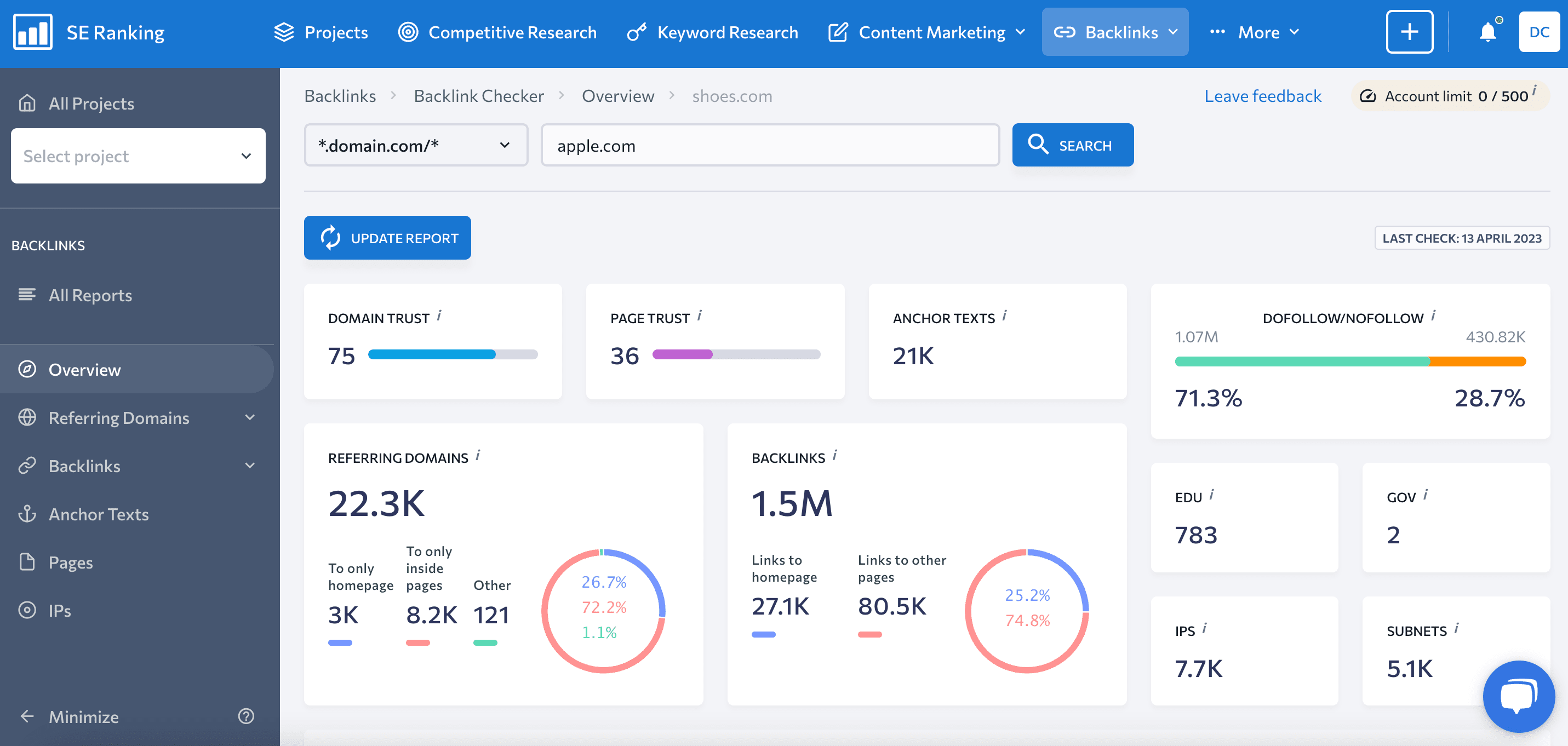Click the UPDATE REPORT button
This screenshot has width=1568, height=746.
[387, 238]
